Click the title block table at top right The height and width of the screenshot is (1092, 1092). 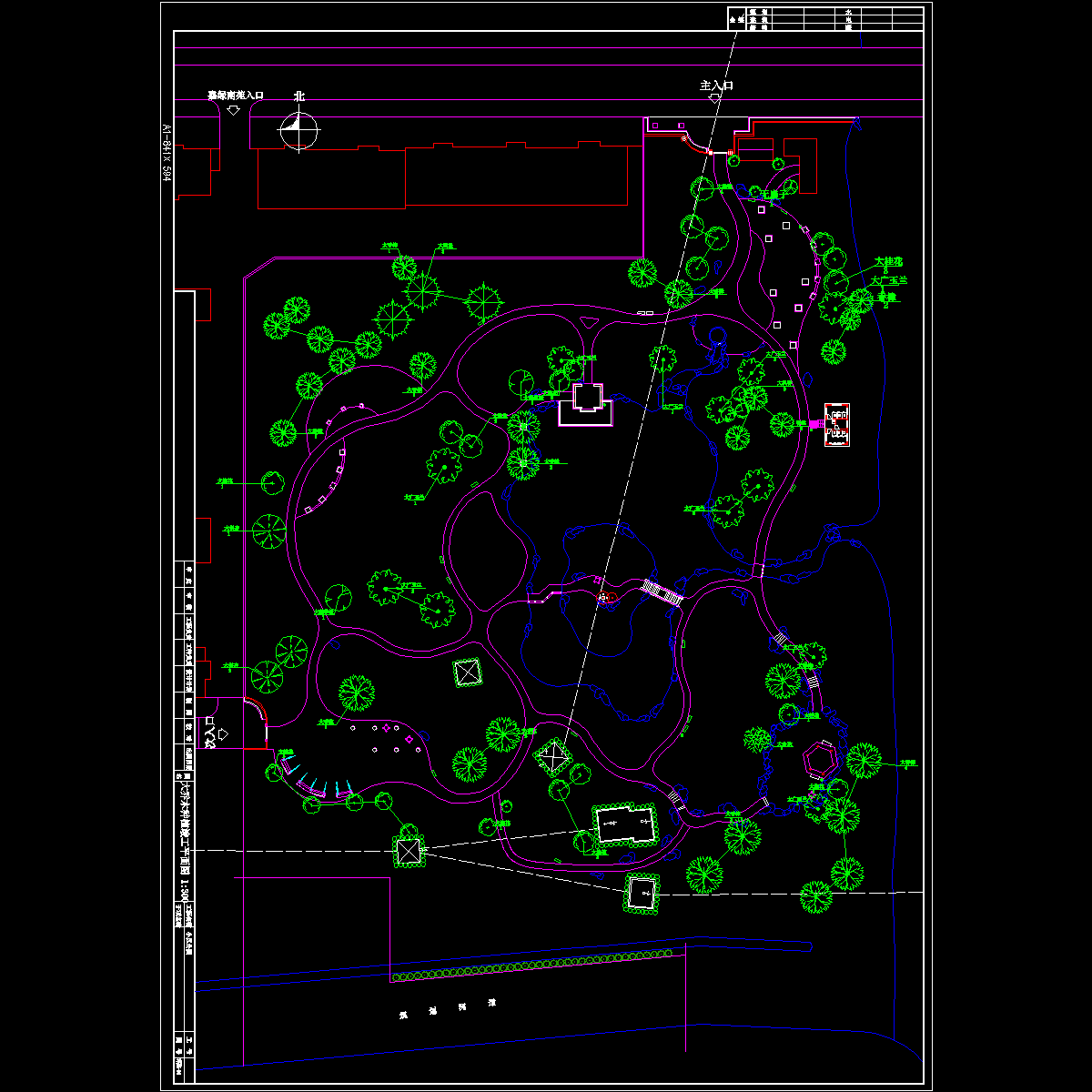(x=826, y=18)
